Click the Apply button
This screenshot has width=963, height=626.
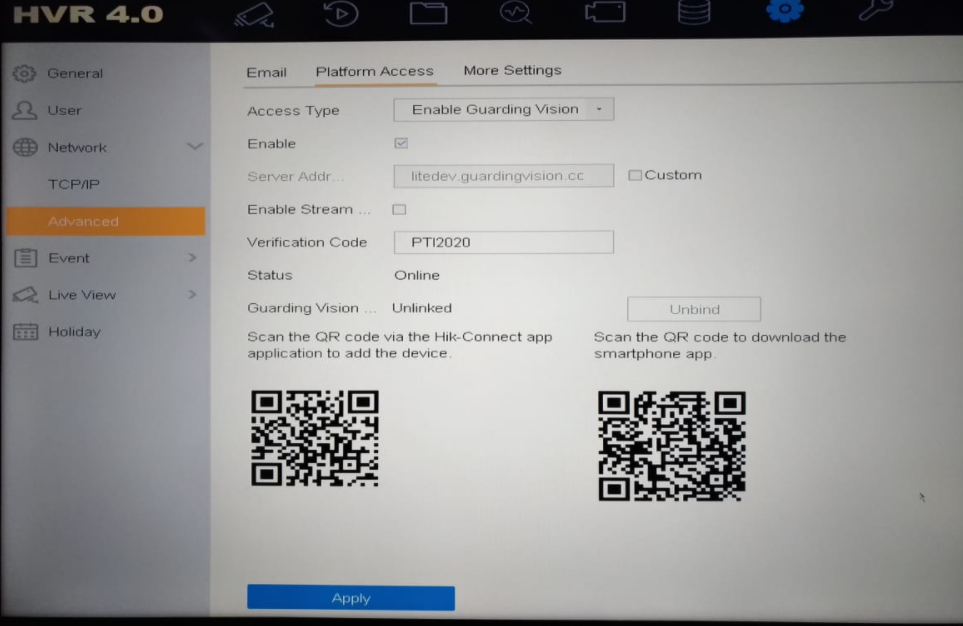[351, 598]
